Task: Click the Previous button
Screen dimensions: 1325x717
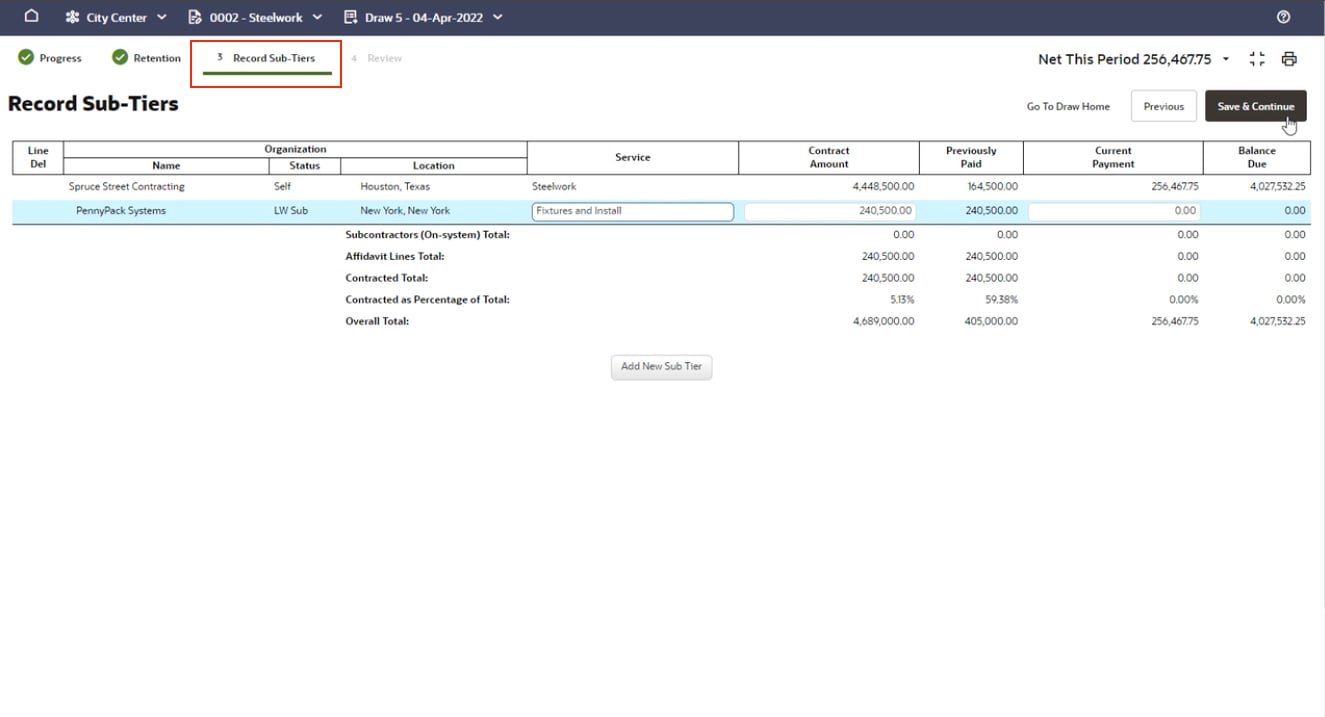Action: tap(1163, 106)
